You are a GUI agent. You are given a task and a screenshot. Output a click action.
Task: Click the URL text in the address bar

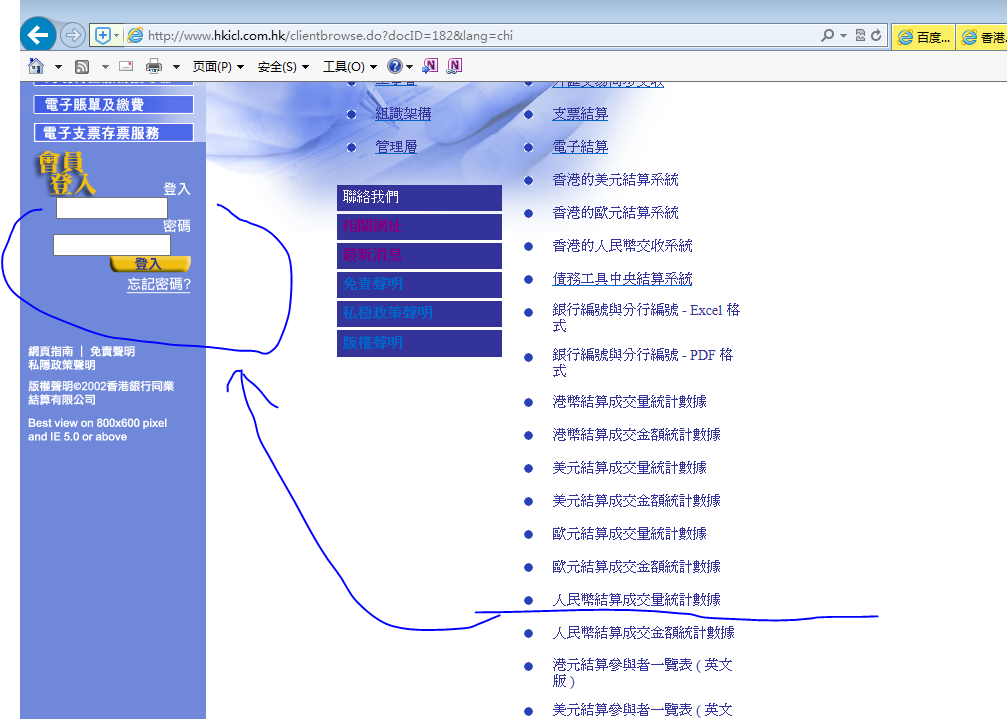pos(330,35)
